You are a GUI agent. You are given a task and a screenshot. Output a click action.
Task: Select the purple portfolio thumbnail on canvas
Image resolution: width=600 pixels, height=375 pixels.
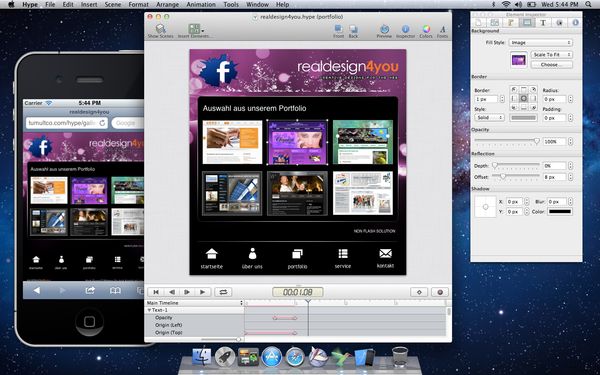[x=297, y=142]
